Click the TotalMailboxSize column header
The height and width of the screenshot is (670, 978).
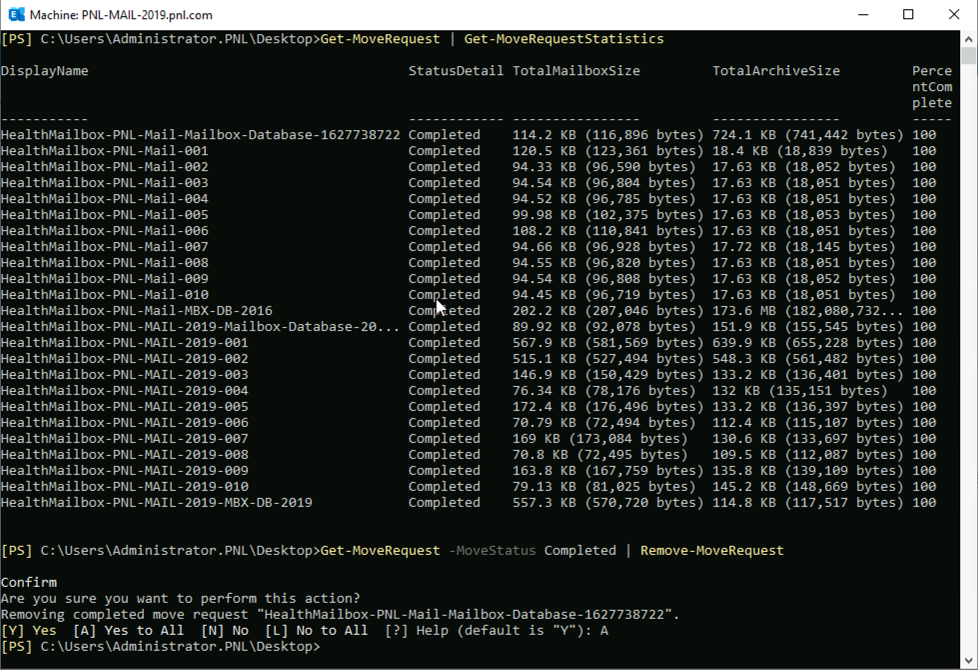(576, 71)
